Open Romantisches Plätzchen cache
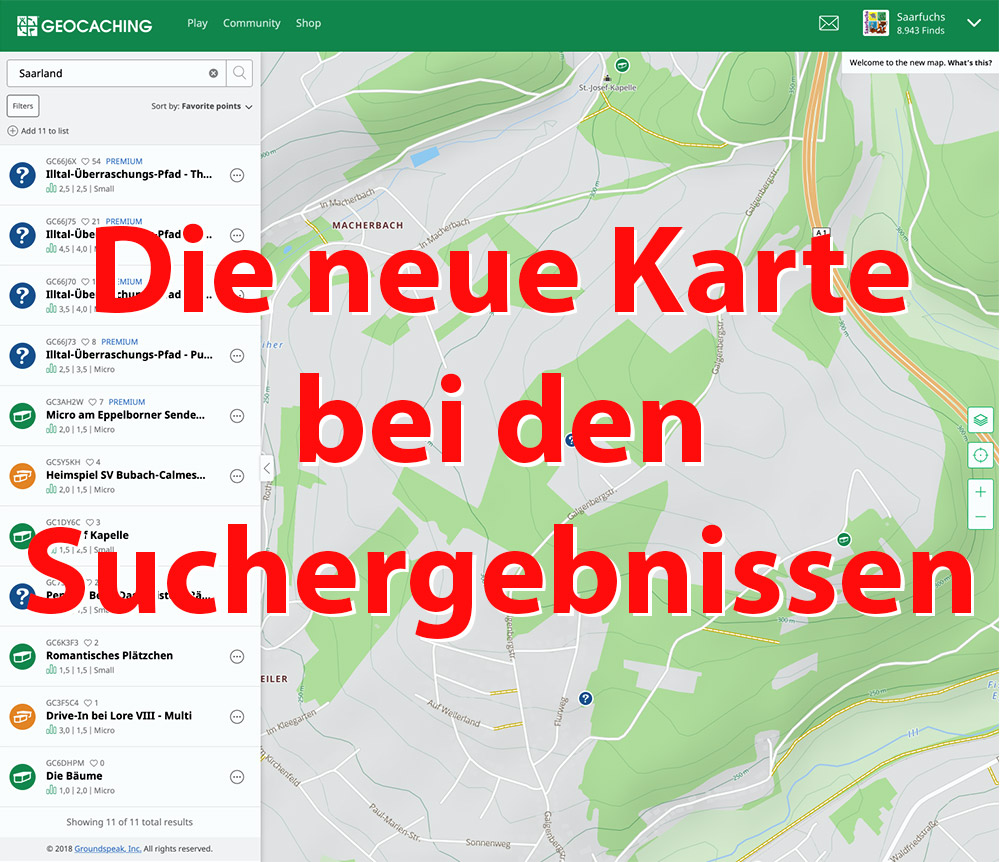The width and height of the screenshot is (1002, 862). 109,656
